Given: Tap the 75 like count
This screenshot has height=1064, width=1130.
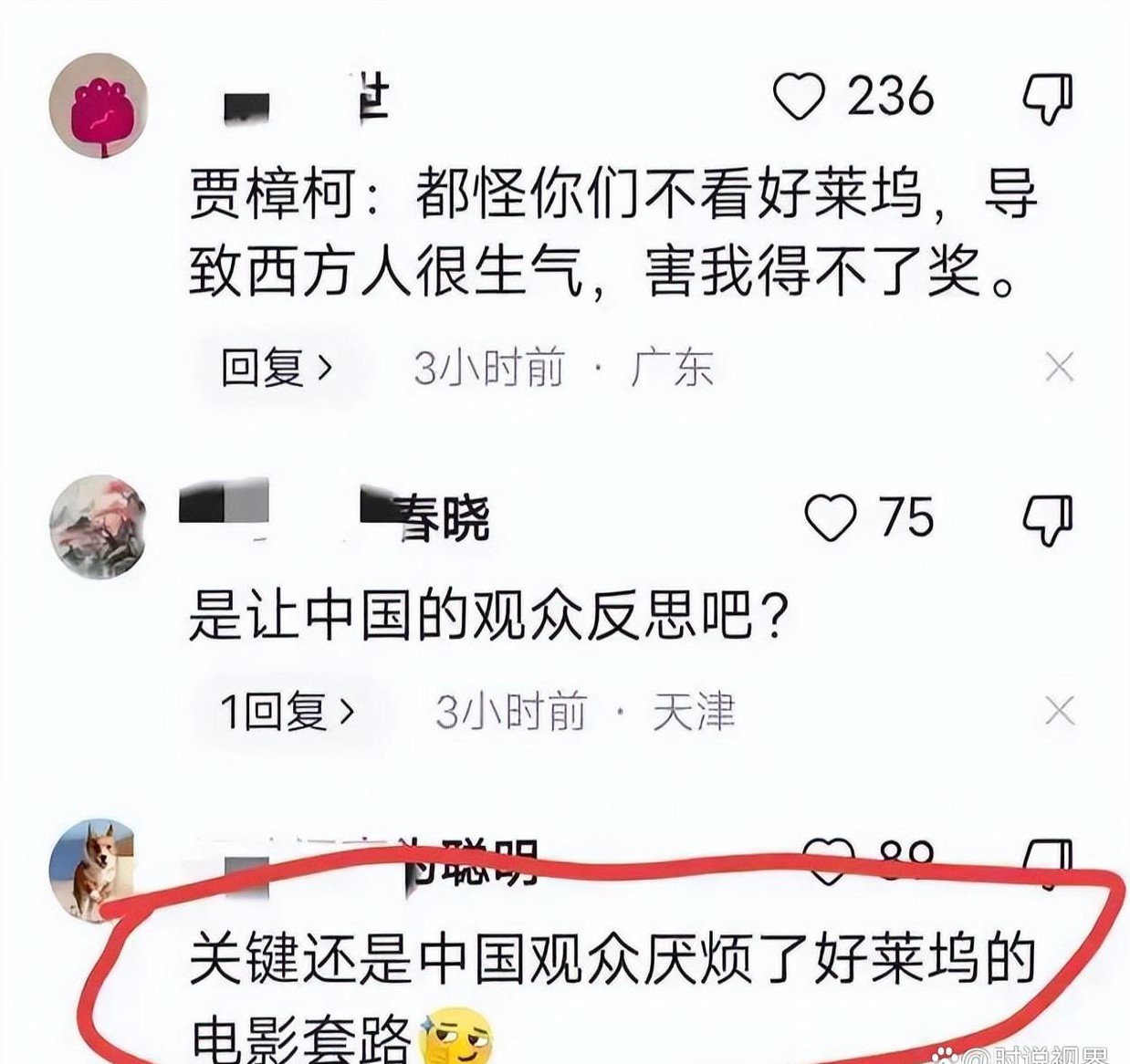Looking at the screenshot, I should [x=906, y=517].
